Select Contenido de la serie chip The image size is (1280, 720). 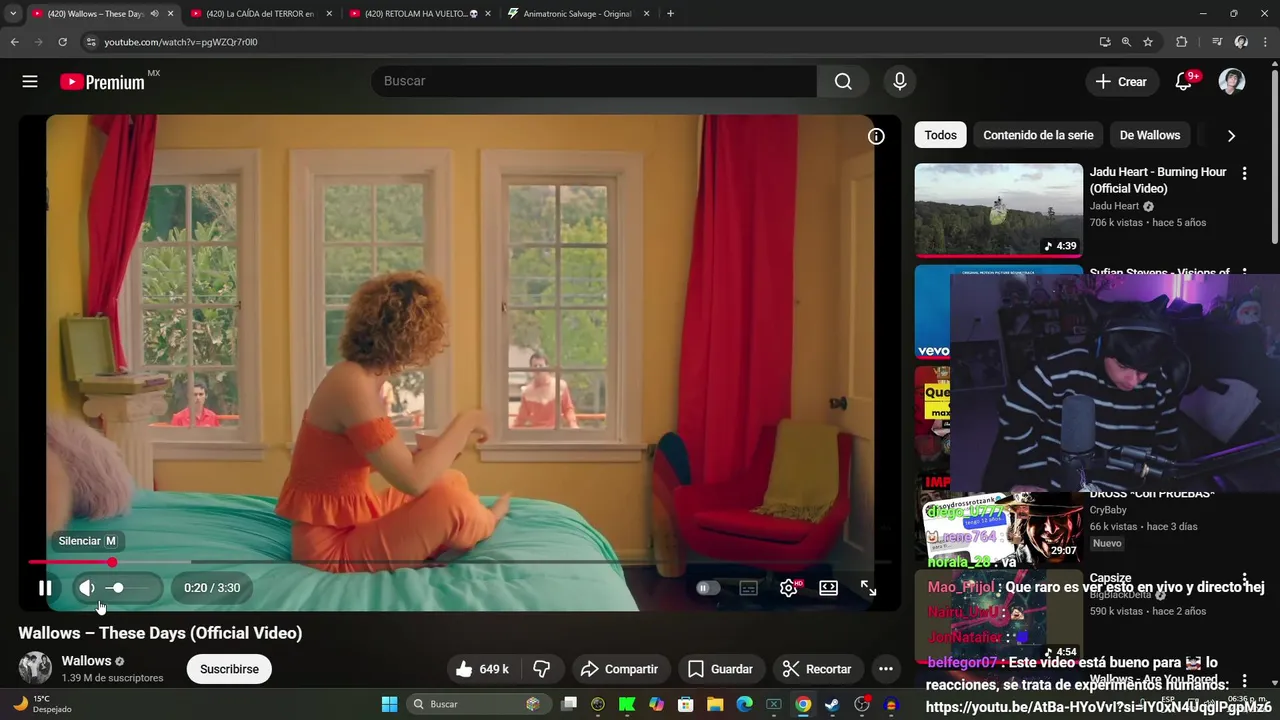pyautogui.click(x=1038, y=135)
